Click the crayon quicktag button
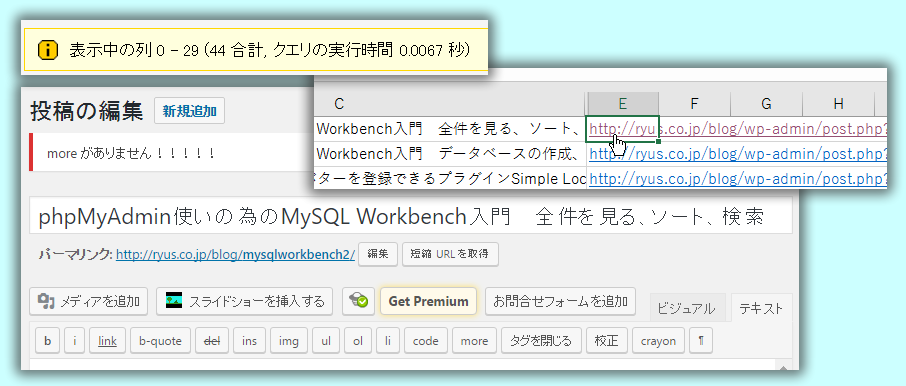 [658, 341]
